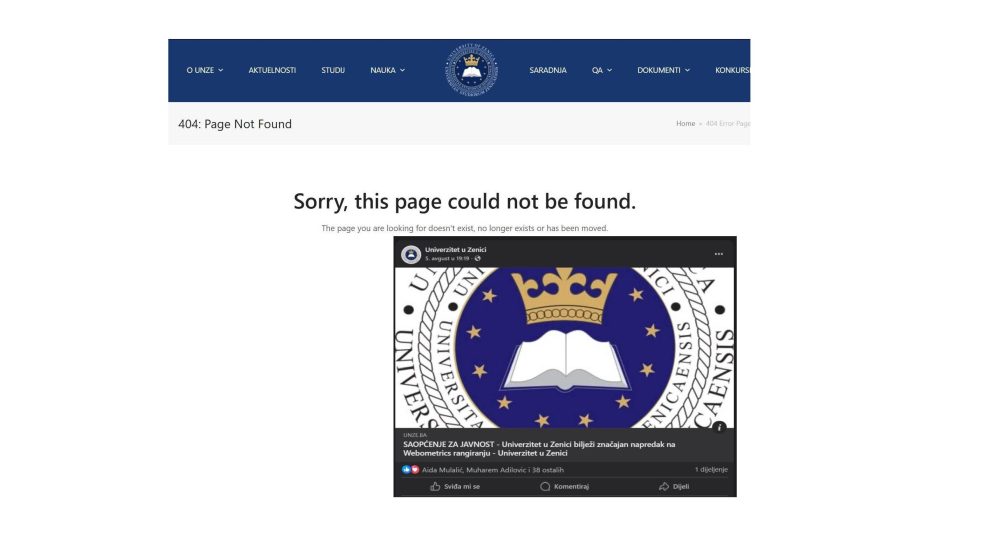Click the thumbs-up Sviđa mi se icon

tap(435, 487)
